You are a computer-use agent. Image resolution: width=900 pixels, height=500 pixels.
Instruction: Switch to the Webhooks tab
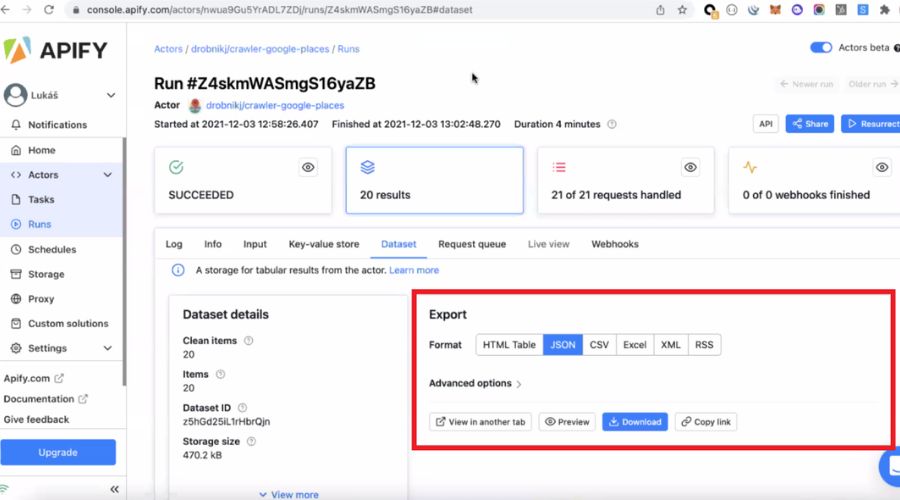(615, 244)
